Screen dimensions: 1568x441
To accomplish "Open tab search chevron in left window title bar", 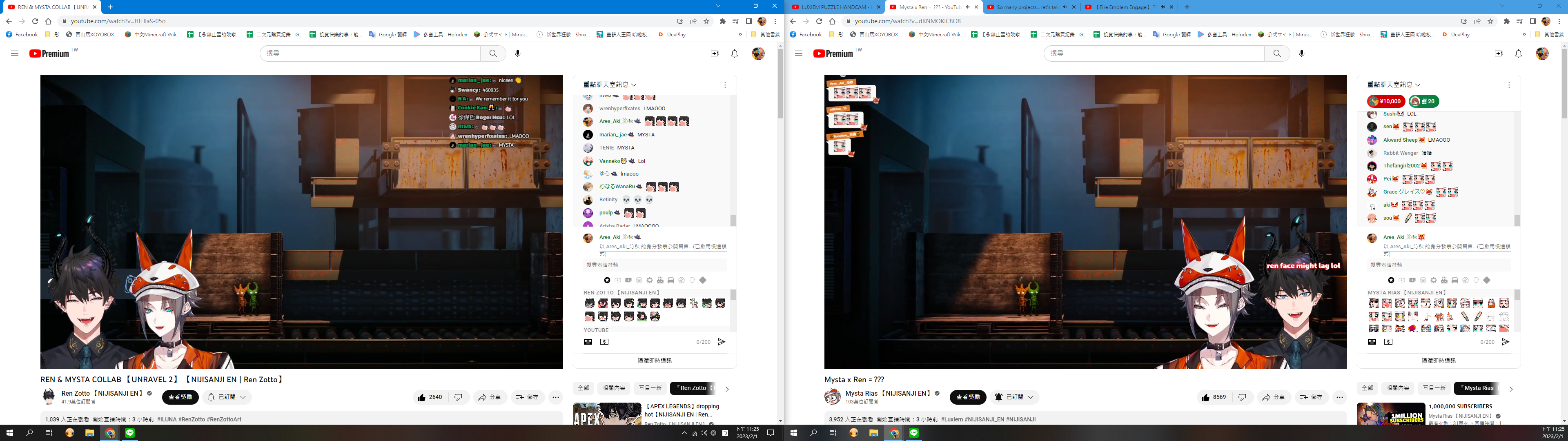I will tap(718, 6).
